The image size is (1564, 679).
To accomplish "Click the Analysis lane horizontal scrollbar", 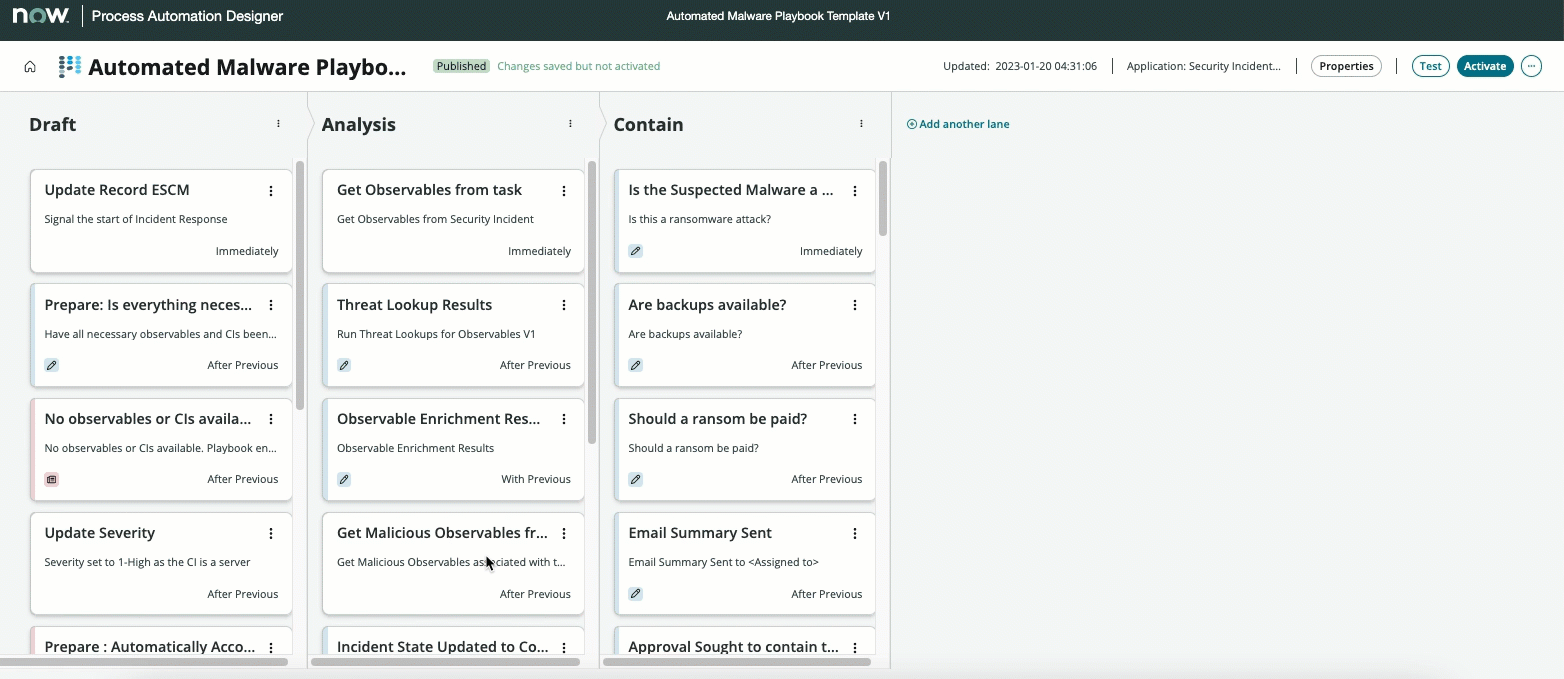I will (446, 661).
